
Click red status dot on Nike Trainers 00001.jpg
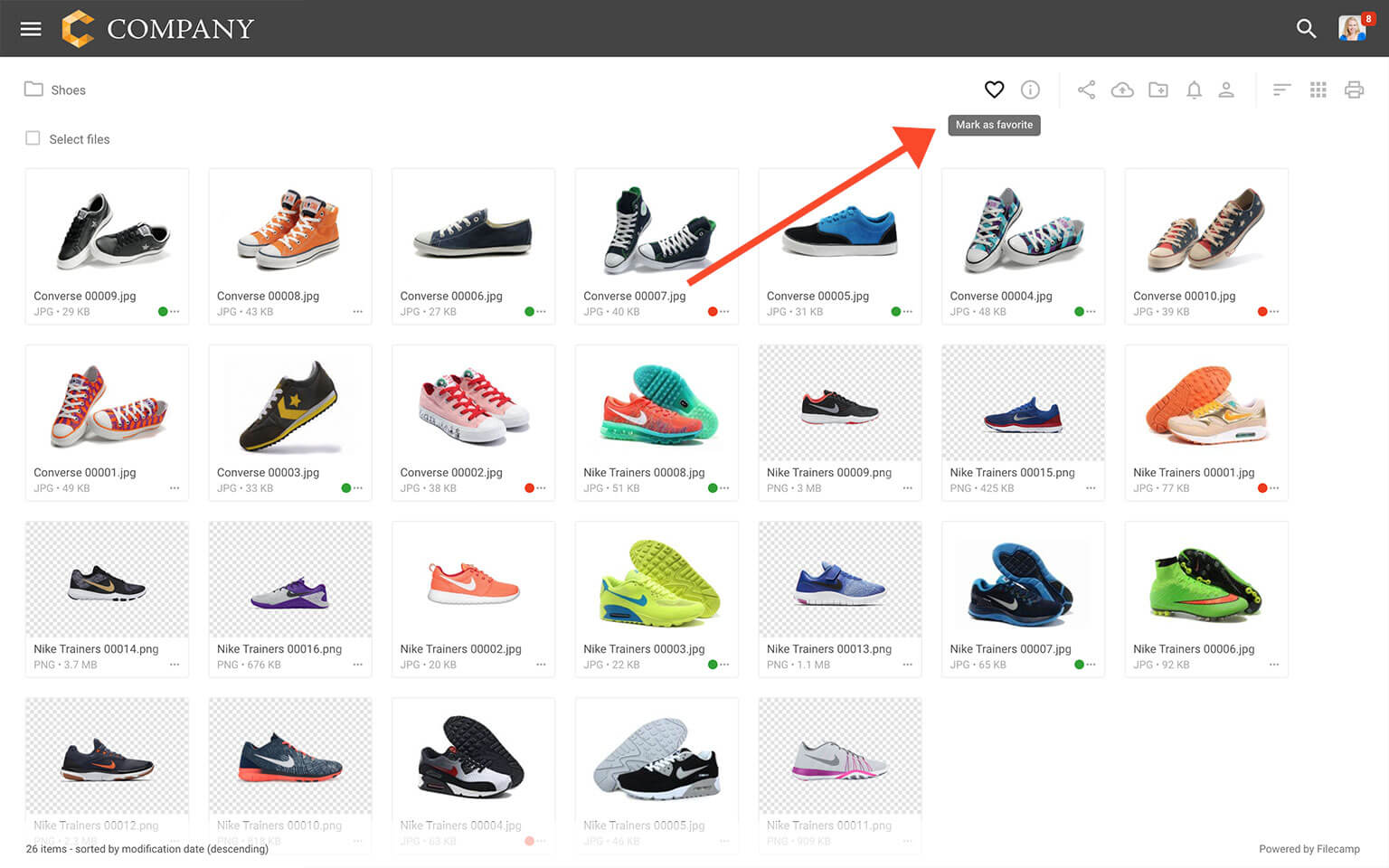(x=1262, y=488)
